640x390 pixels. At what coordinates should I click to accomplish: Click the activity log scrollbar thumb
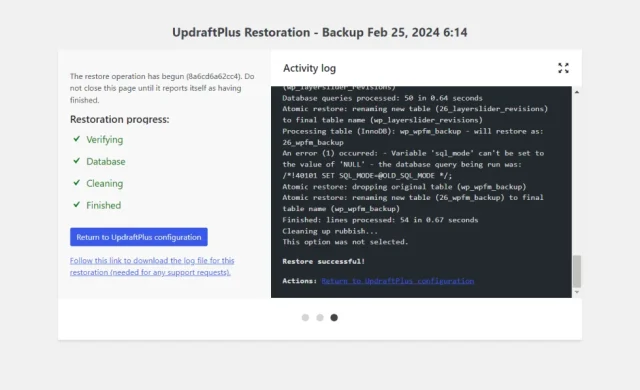577,271
